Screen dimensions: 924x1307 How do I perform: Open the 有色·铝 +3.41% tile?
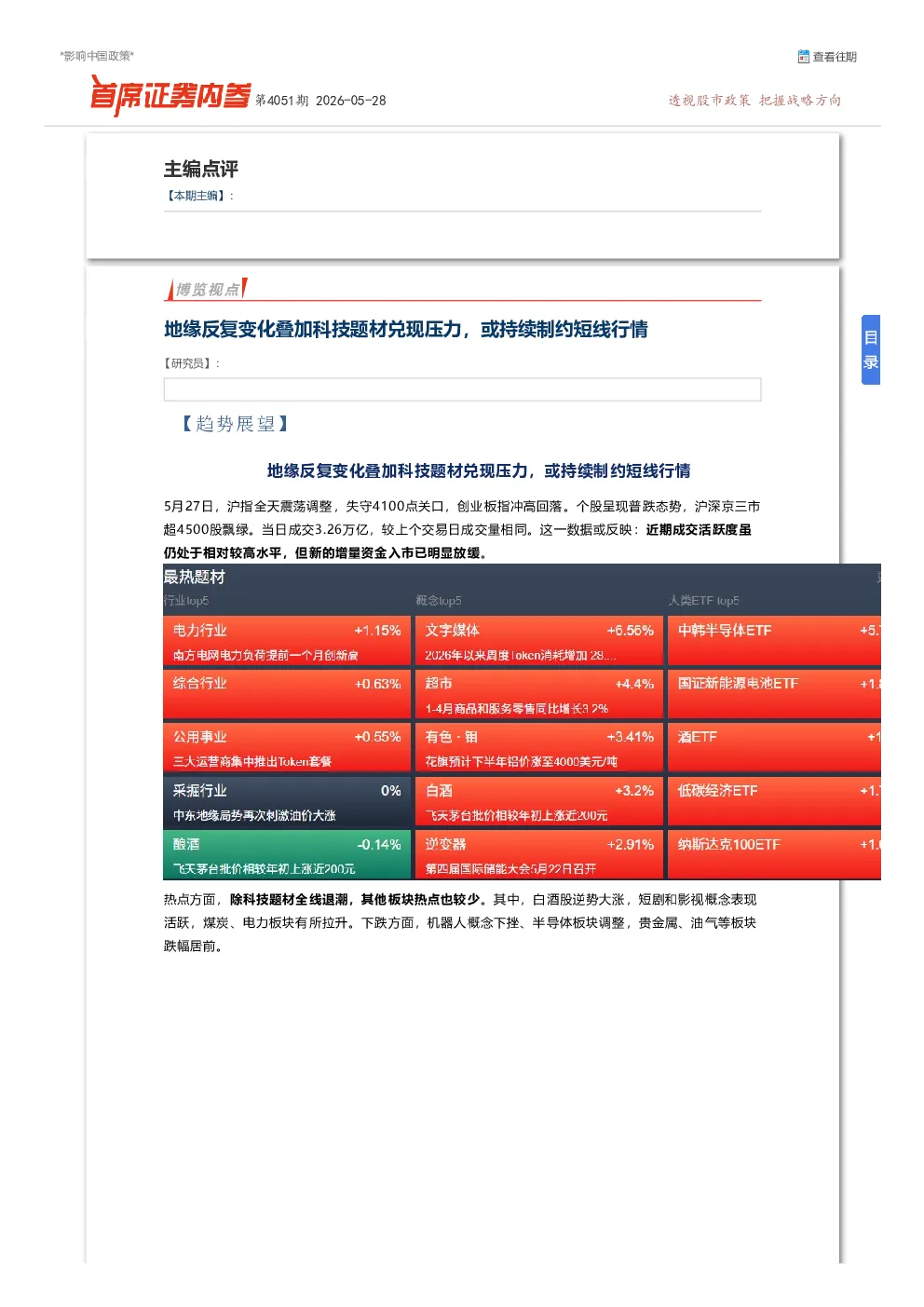click(539, 748)
